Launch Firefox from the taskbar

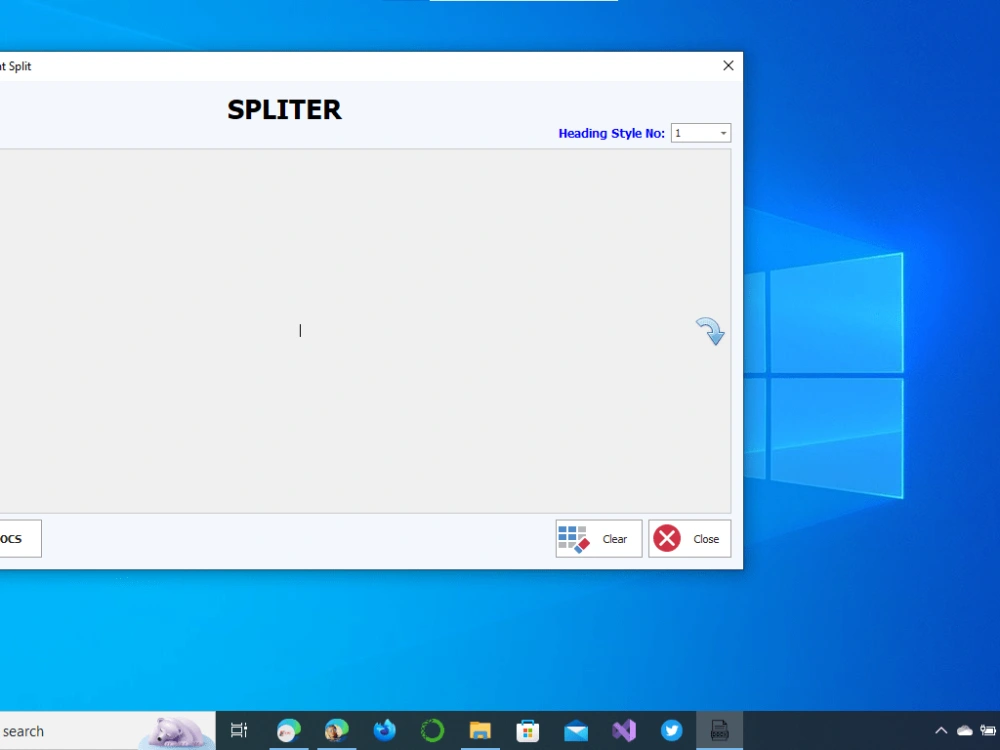[x=384, y=730]
